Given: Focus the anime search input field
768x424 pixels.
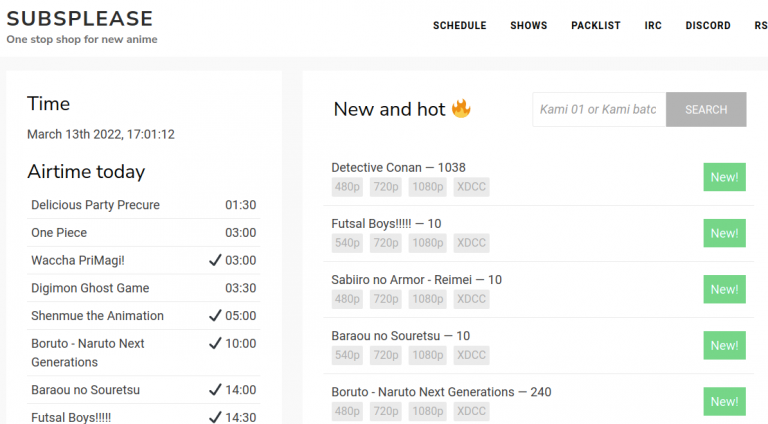Looking at the screenshot, I should coord(599,110).
